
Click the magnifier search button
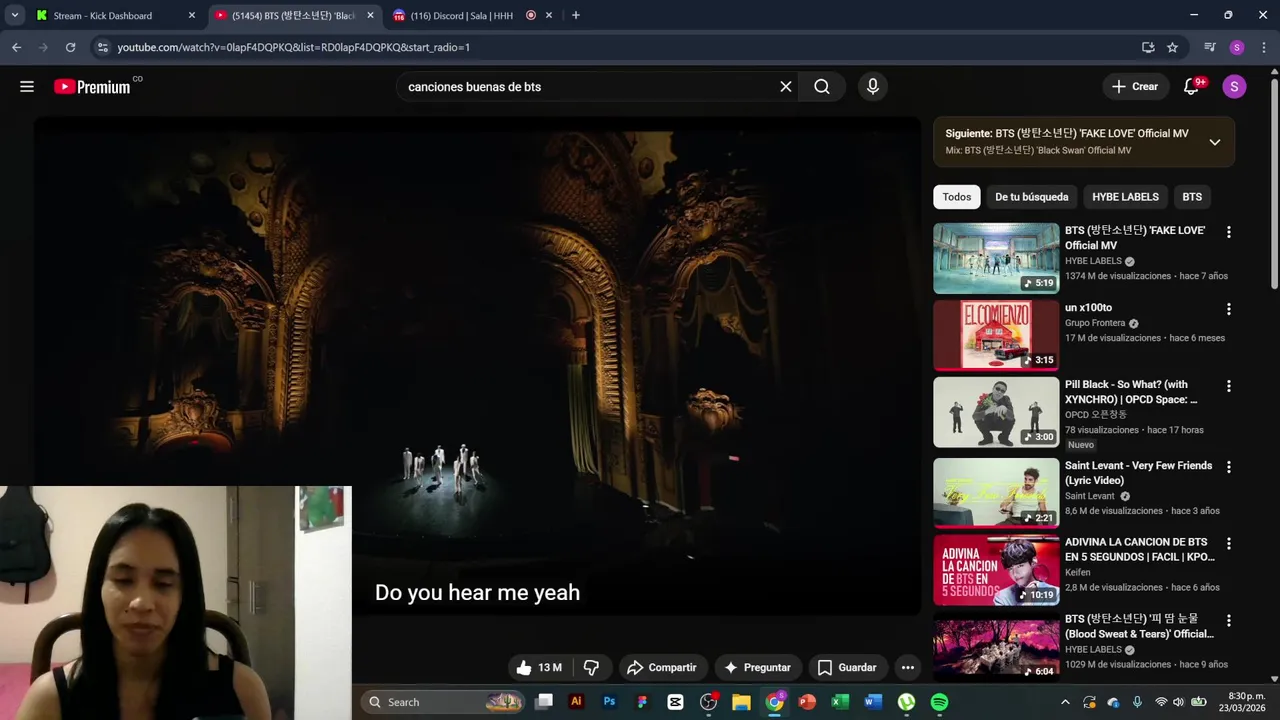pyautogui.click(x=822, y=87)
